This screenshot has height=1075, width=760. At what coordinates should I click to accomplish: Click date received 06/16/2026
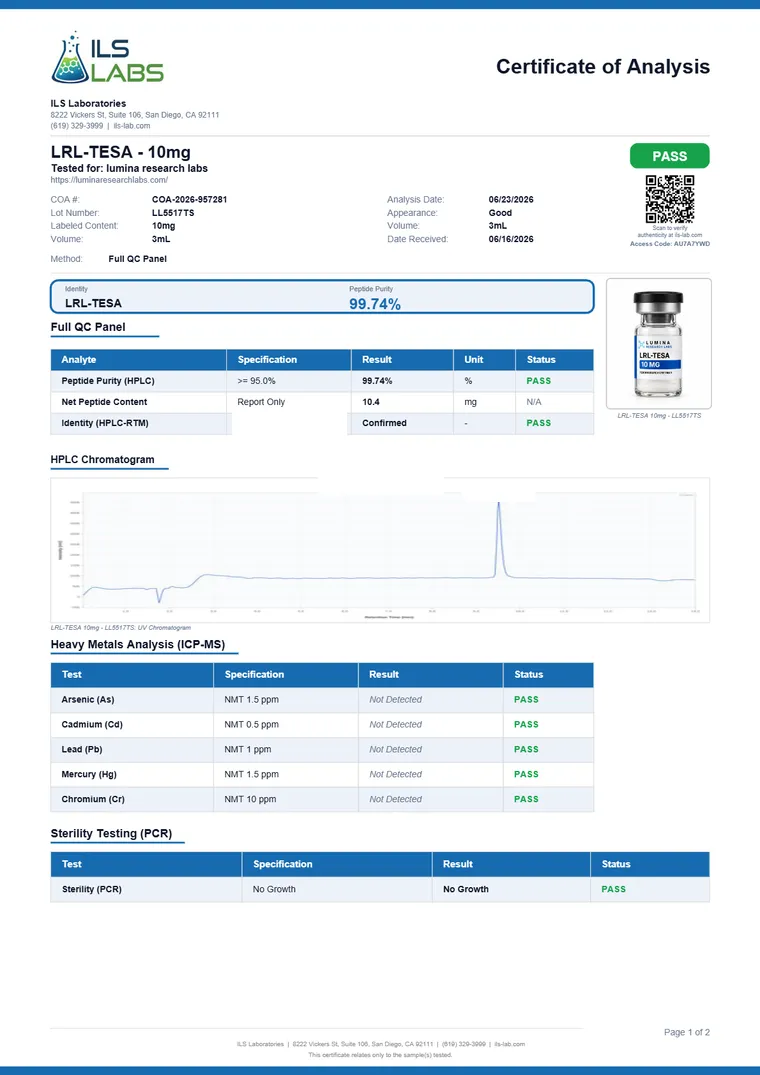tap(511, 239)
